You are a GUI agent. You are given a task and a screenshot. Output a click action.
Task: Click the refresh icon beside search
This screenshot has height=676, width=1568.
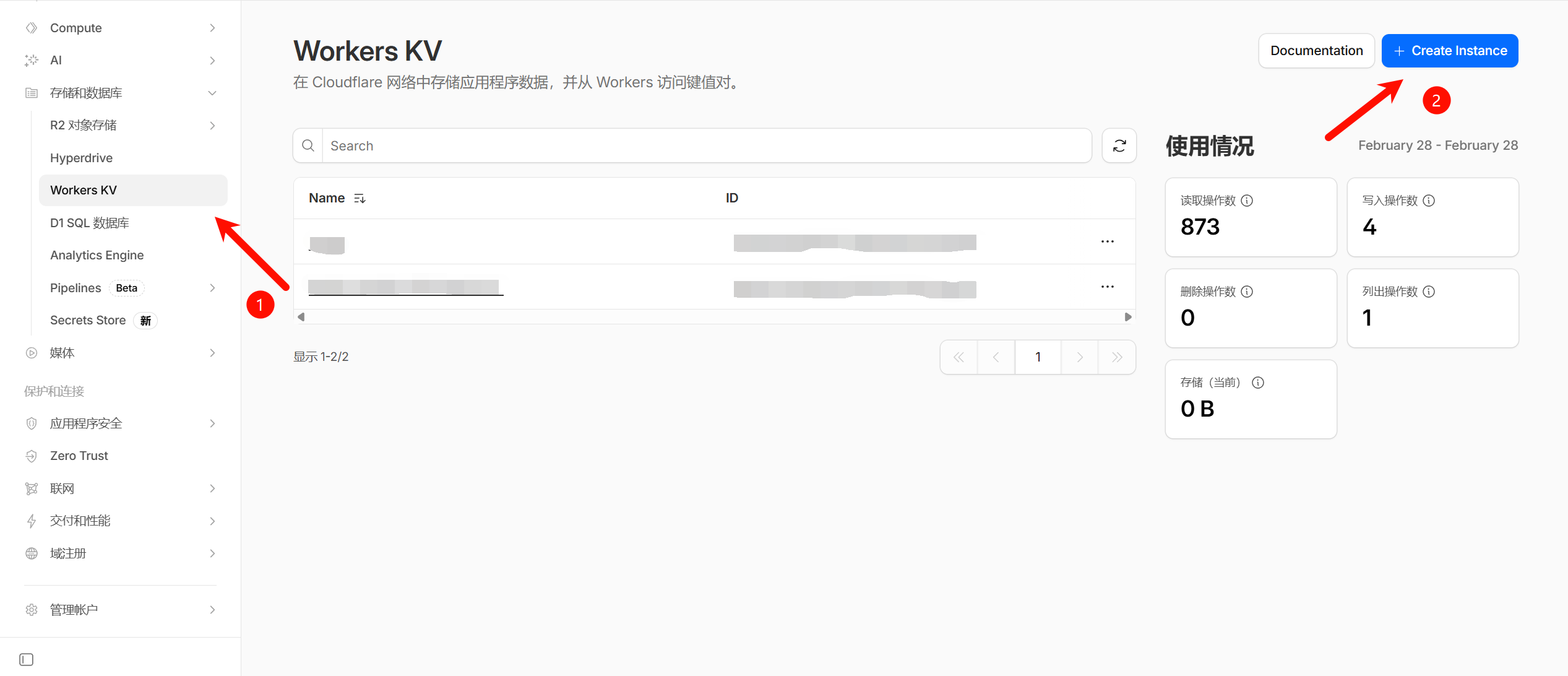pos(1119,146)
